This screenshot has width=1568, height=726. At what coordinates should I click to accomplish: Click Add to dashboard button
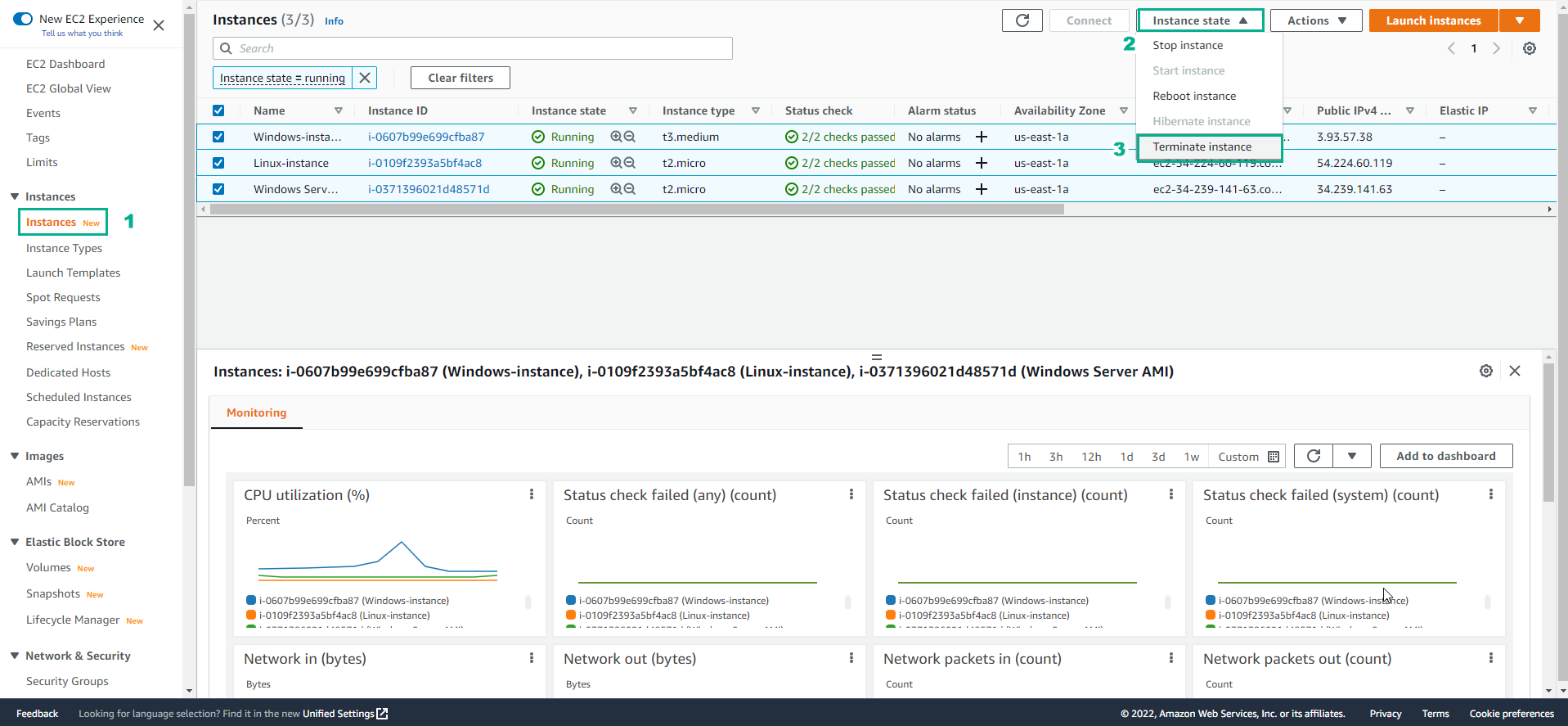[x=1445, y=456]
